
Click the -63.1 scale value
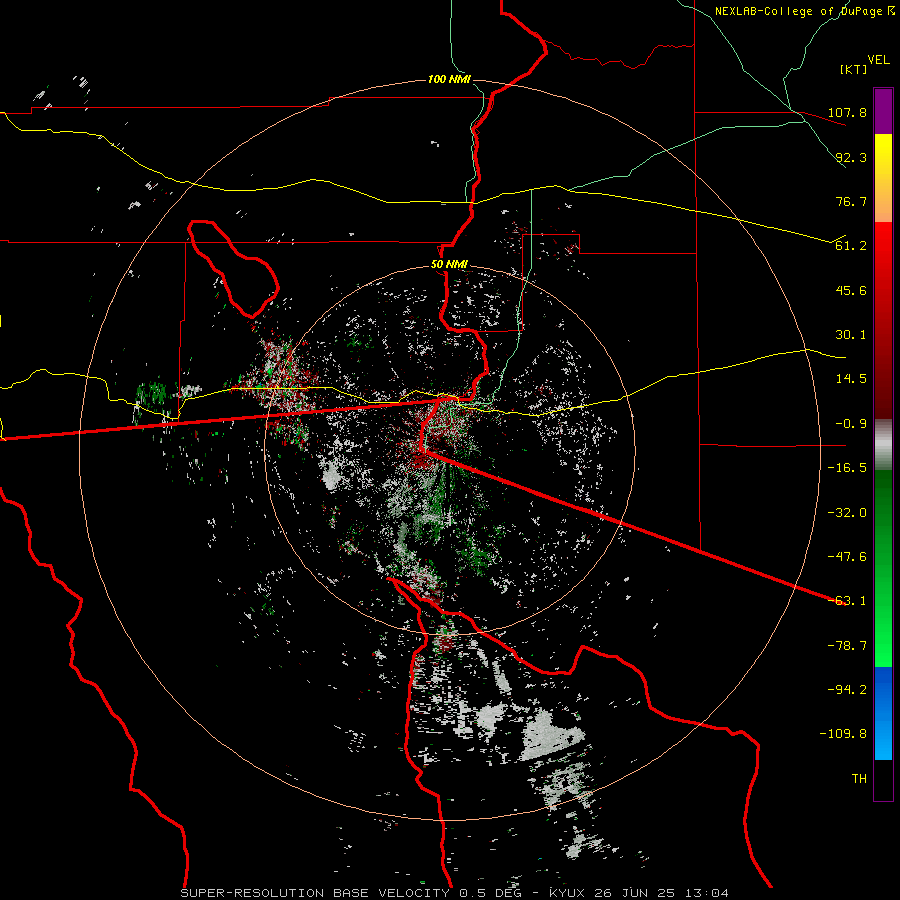point(847,601)
